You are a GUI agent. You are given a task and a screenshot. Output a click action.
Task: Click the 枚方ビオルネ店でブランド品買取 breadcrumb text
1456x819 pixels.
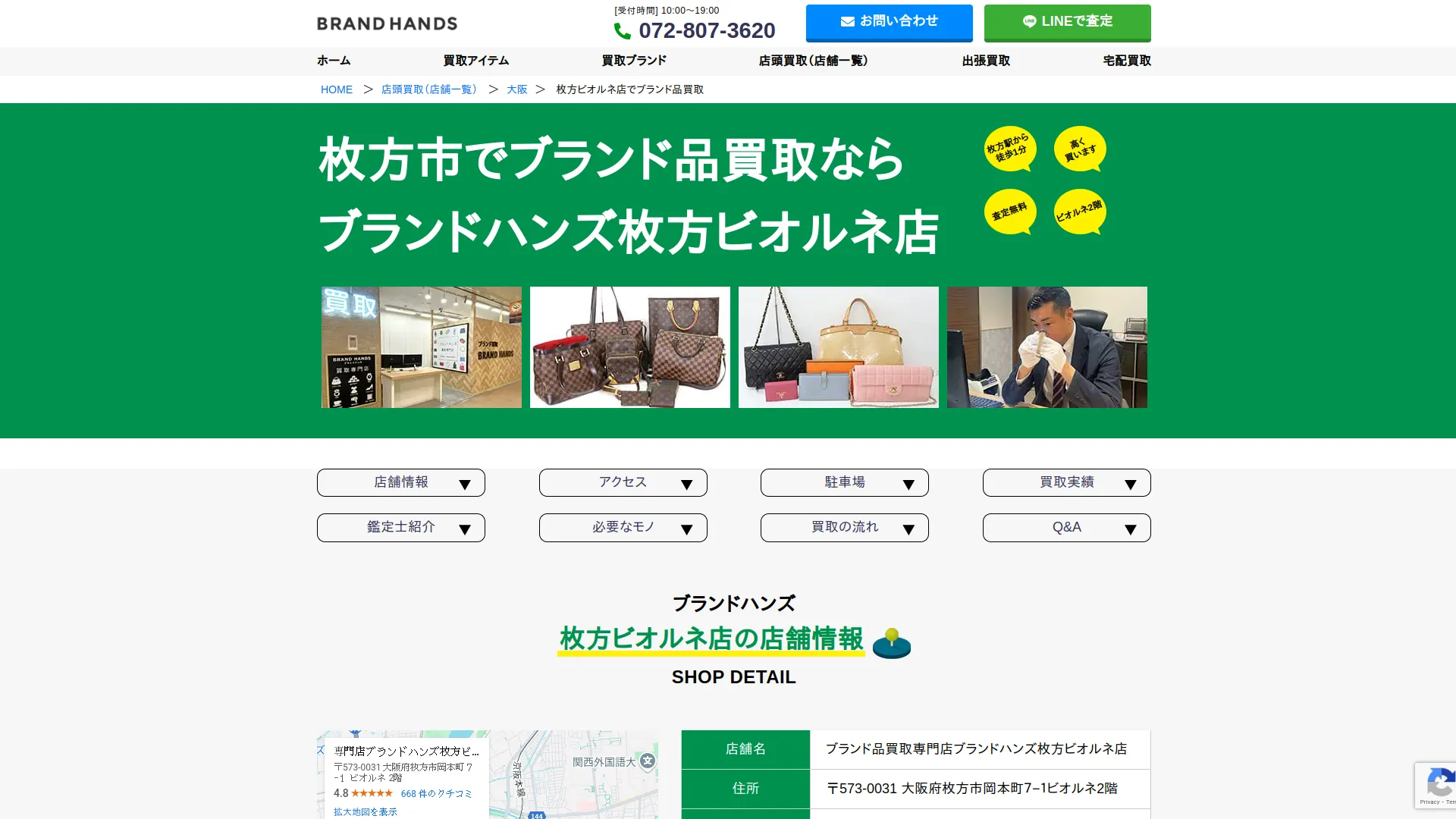click(x=630, y=89)
